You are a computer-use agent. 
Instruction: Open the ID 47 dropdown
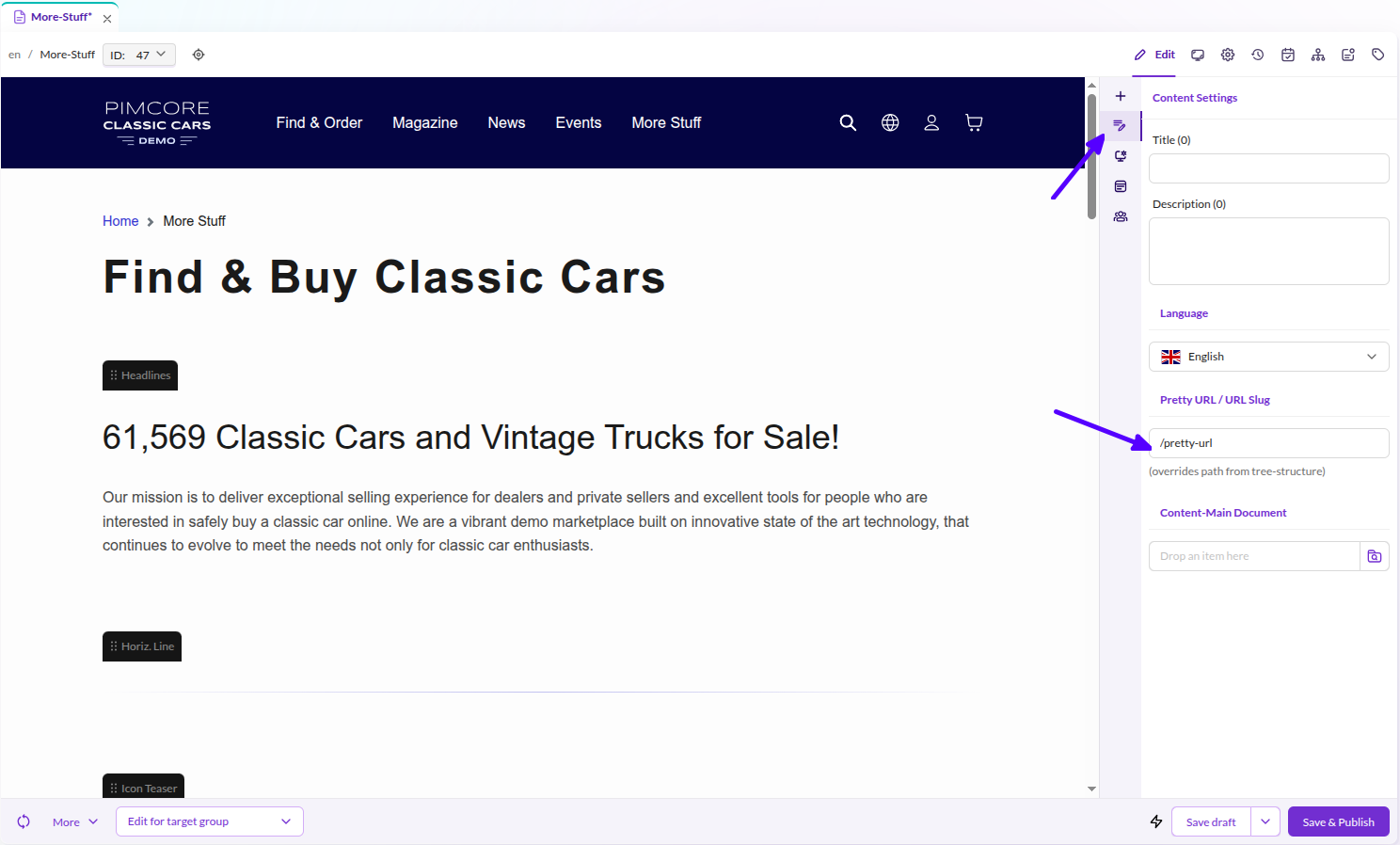coord(139,55)
